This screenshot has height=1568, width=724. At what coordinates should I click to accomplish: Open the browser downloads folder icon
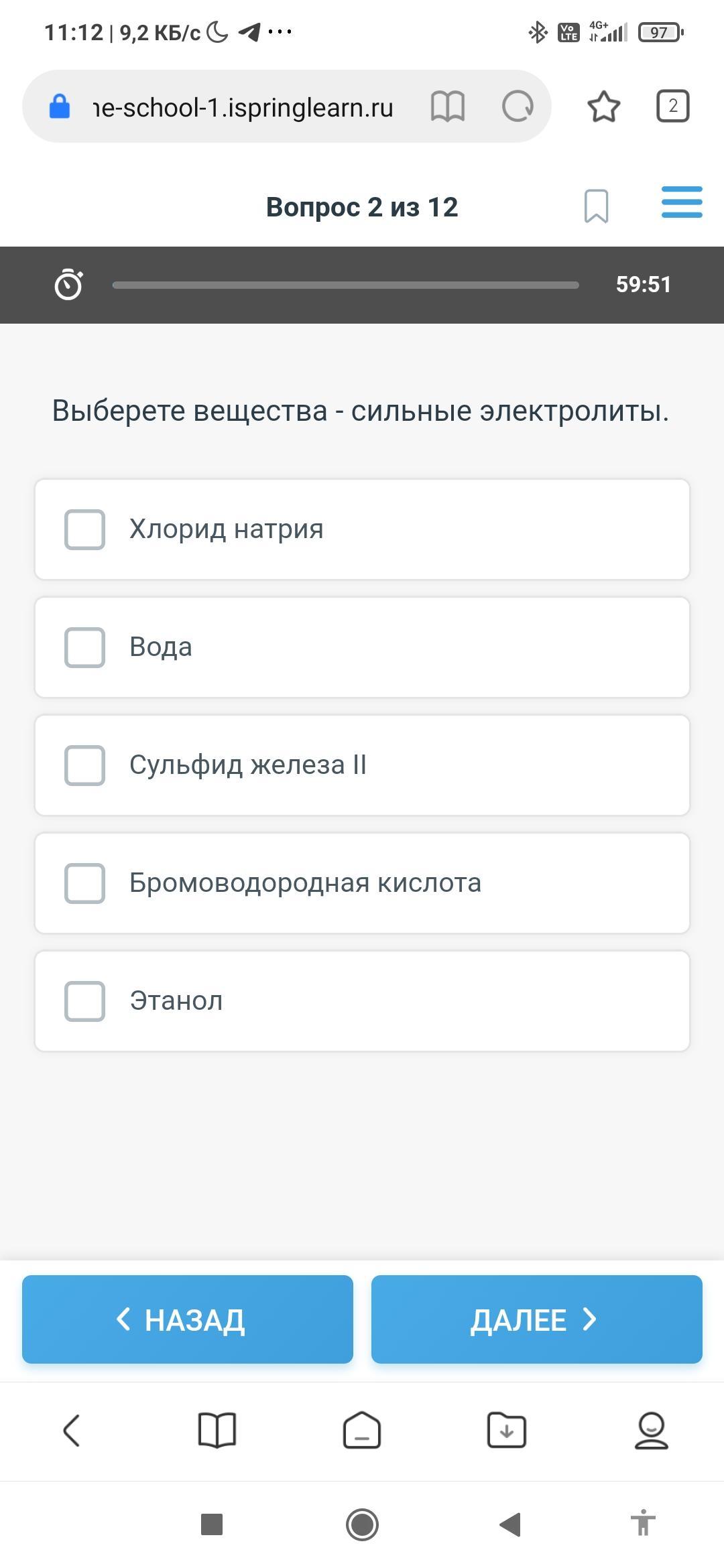pyautogui.click(x=507, y=1431)
